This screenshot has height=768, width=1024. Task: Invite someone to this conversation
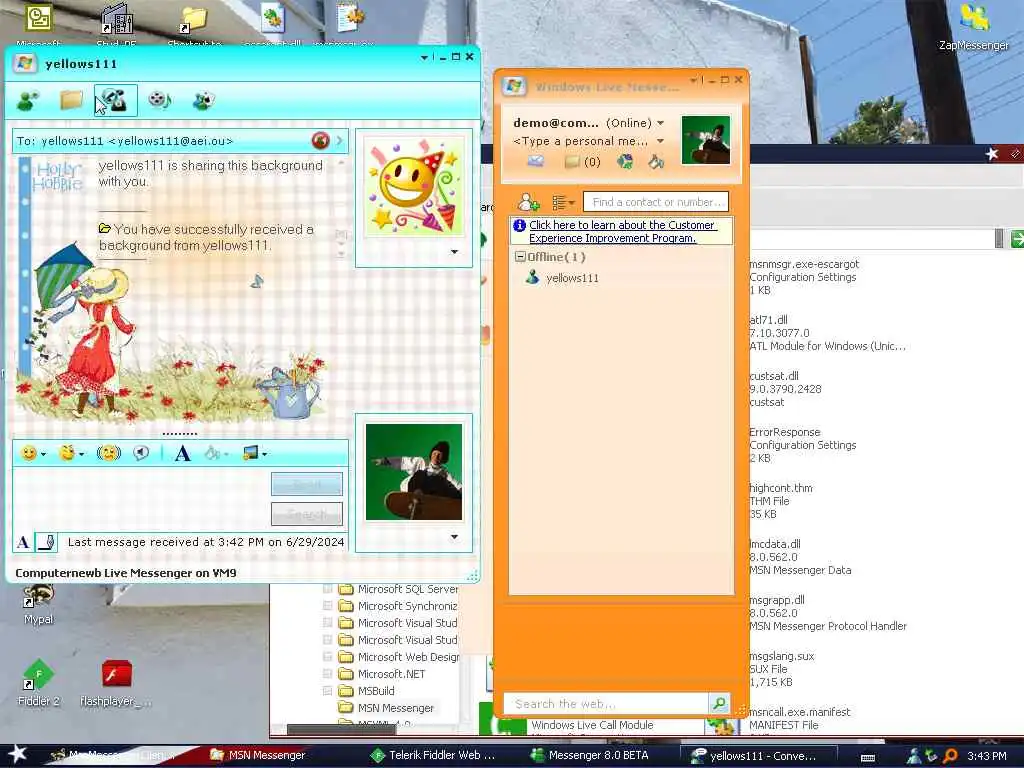coord(28,101)
